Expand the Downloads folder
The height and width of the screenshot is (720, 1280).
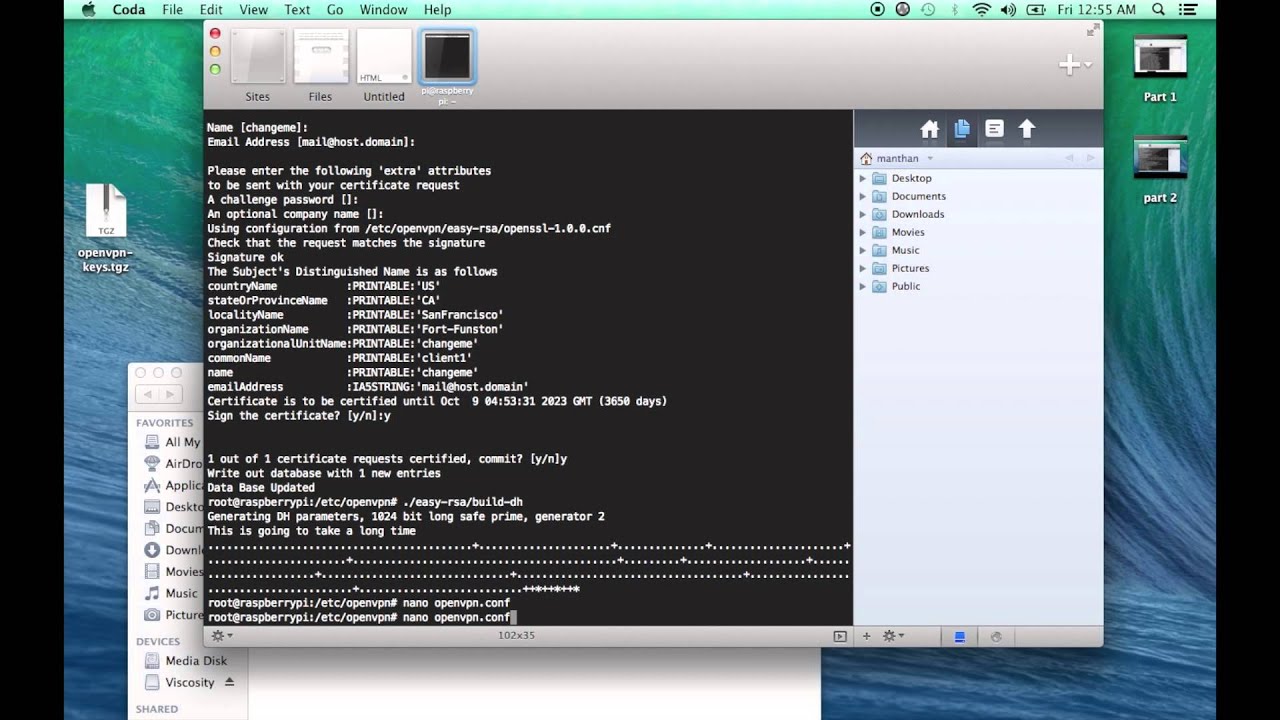863,214
